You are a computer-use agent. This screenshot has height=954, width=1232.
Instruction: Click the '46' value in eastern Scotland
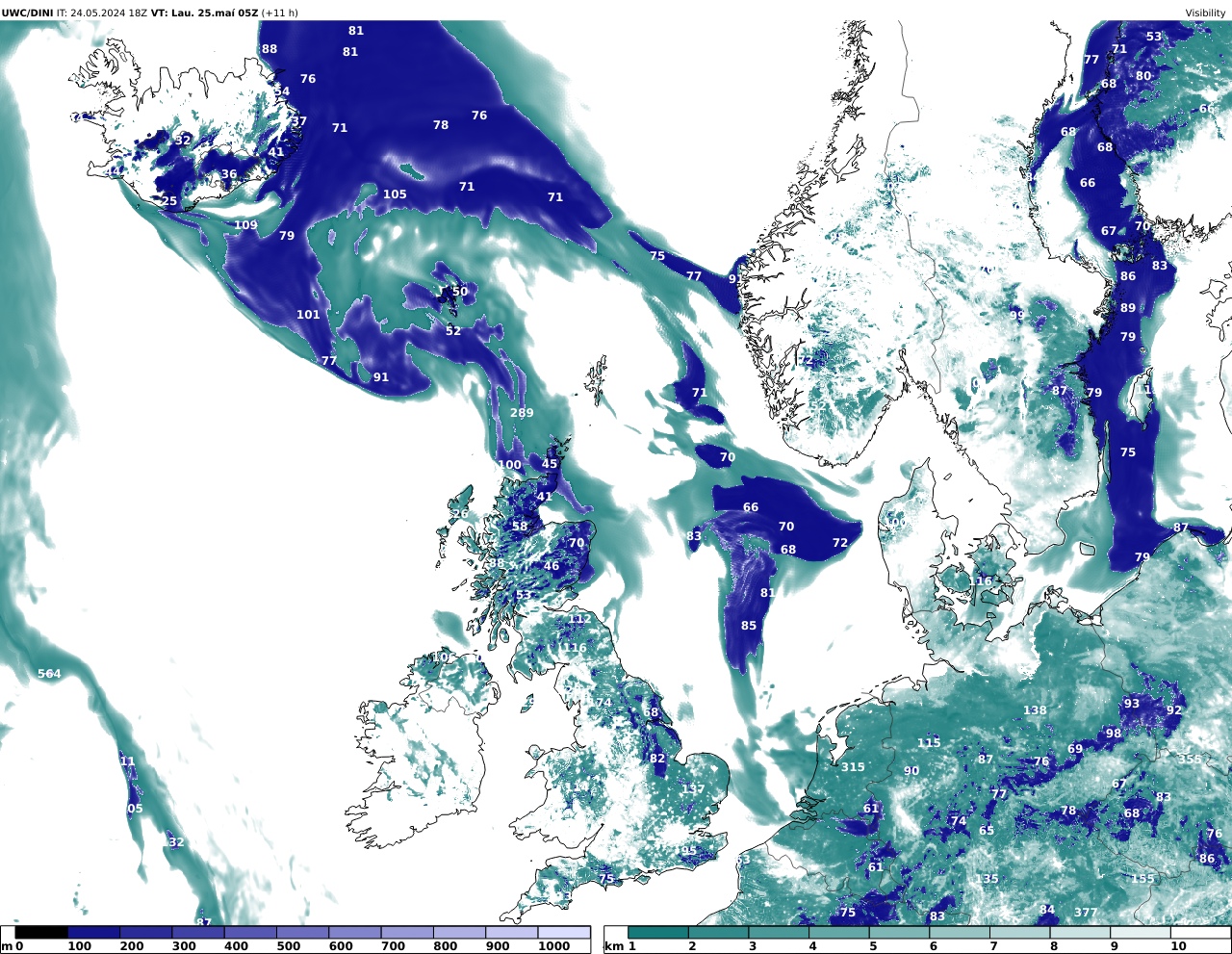552,566
